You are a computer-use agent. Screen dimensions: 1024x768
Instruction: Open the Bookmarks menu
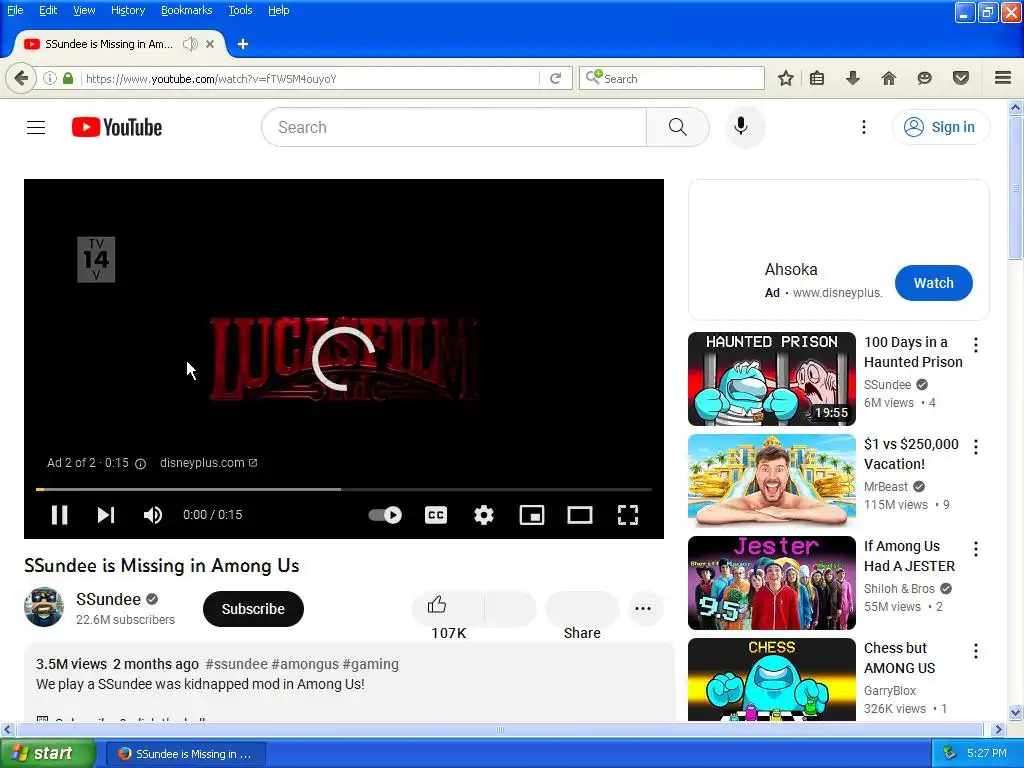coord(186,10)
